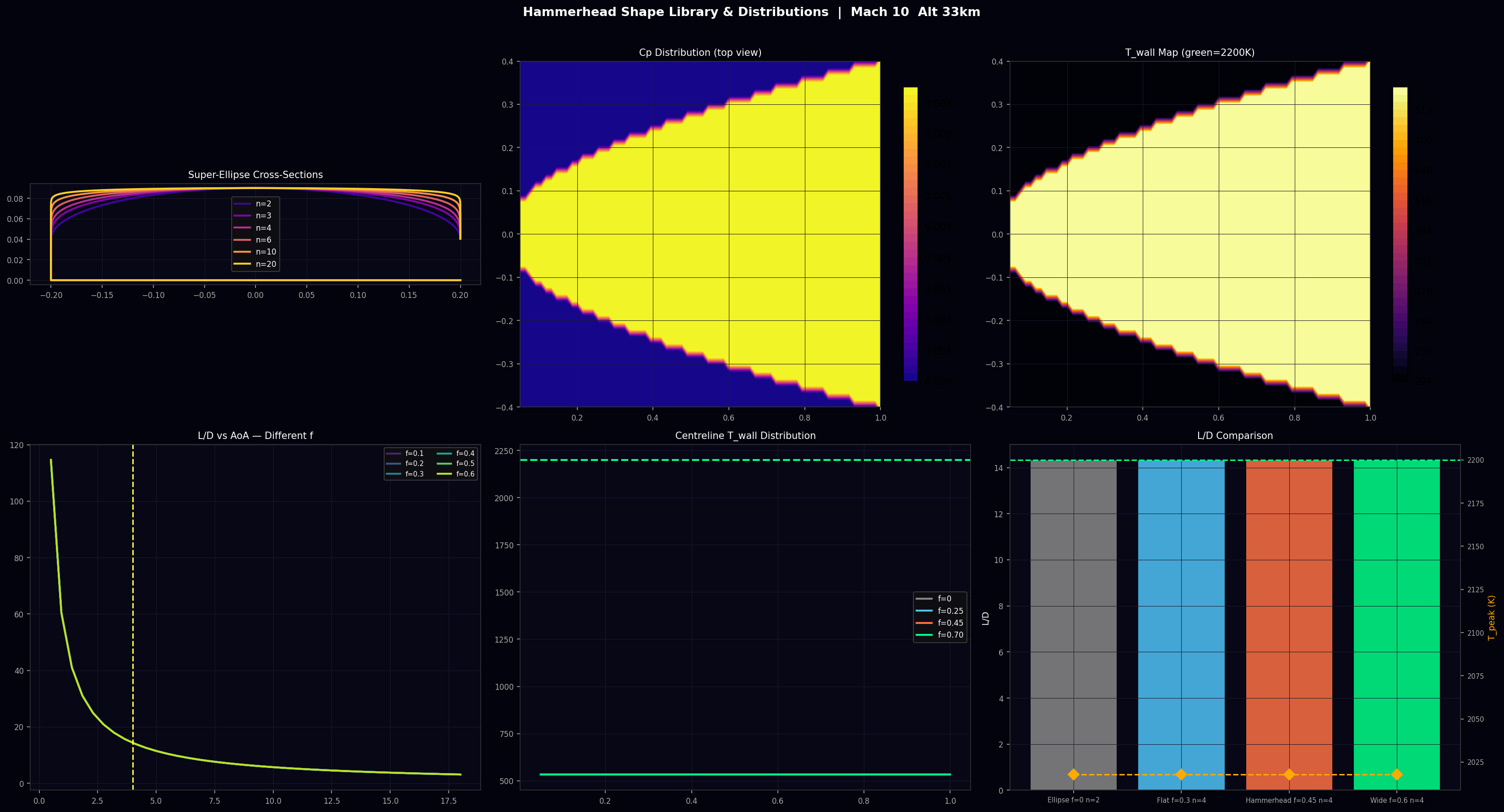Click the 17.5 tick on the AoA axis
Screen dimensions: 1504x812
point(449,801)
